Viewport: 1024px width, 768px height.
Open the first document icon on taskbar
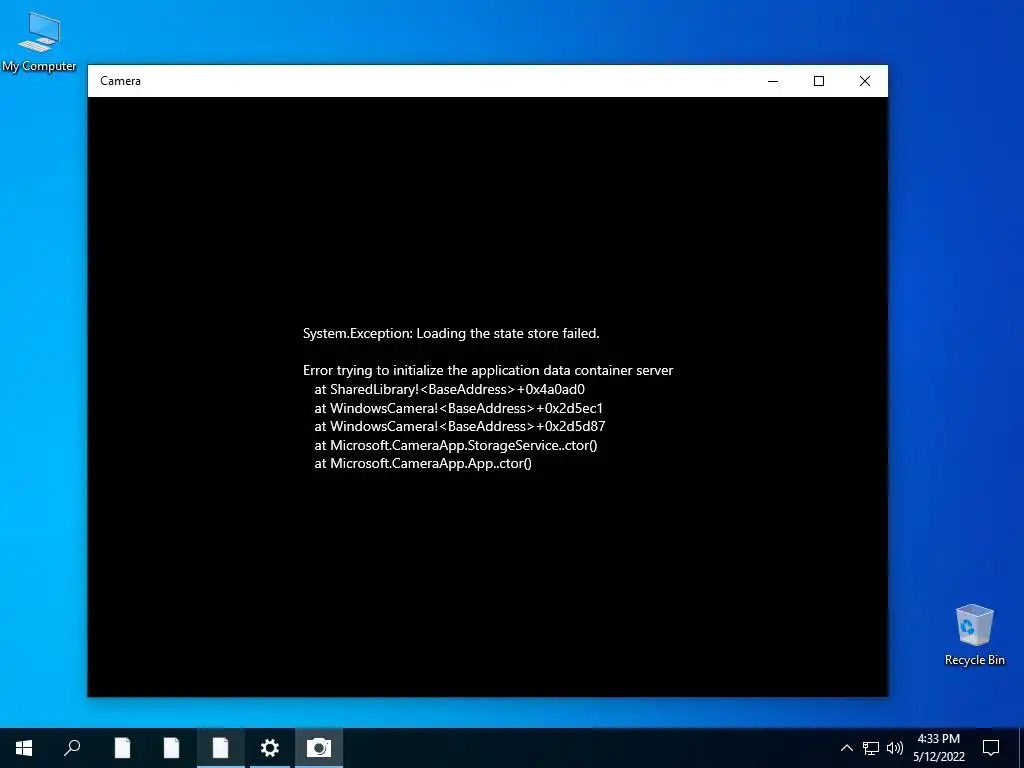[x=122, y=748]
